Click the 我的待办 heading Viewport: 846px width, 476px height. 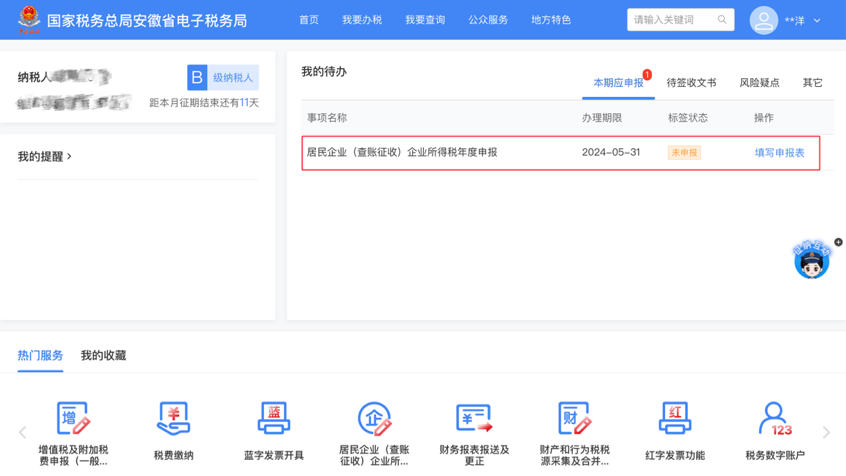tap(324, 71)
